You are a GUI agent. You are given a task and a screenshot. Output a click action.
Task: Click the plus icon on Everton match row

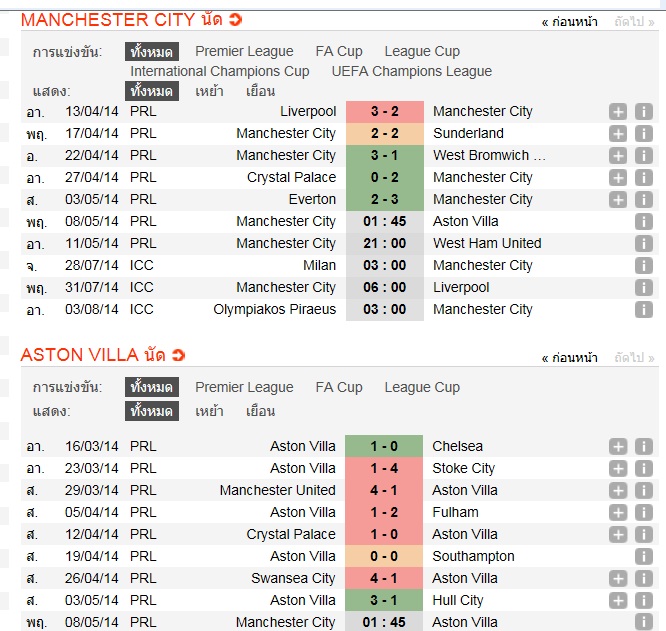tap(618, 200)
